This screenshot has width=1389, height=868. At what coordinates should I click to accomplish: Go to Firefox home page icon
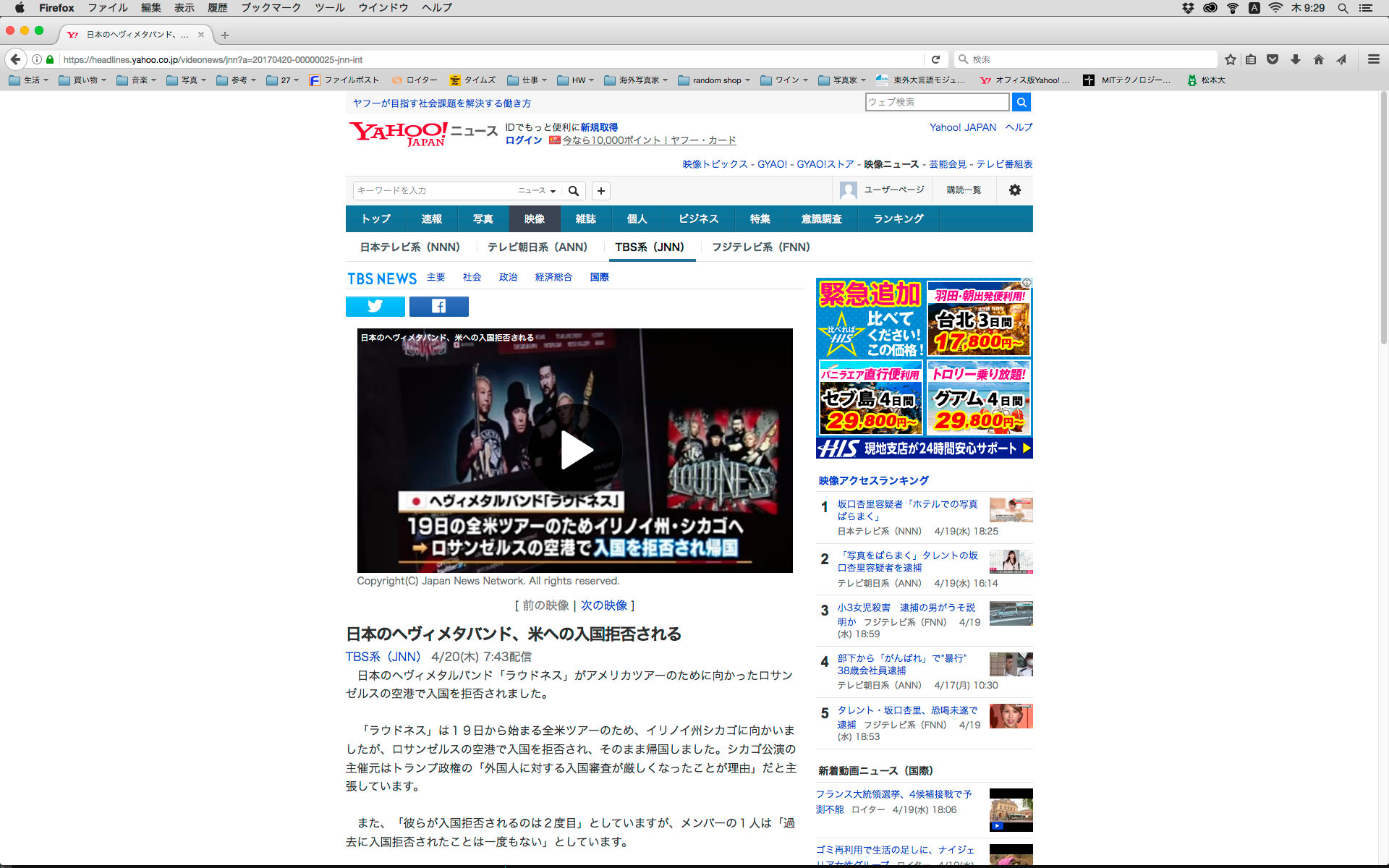[1318, 59]
